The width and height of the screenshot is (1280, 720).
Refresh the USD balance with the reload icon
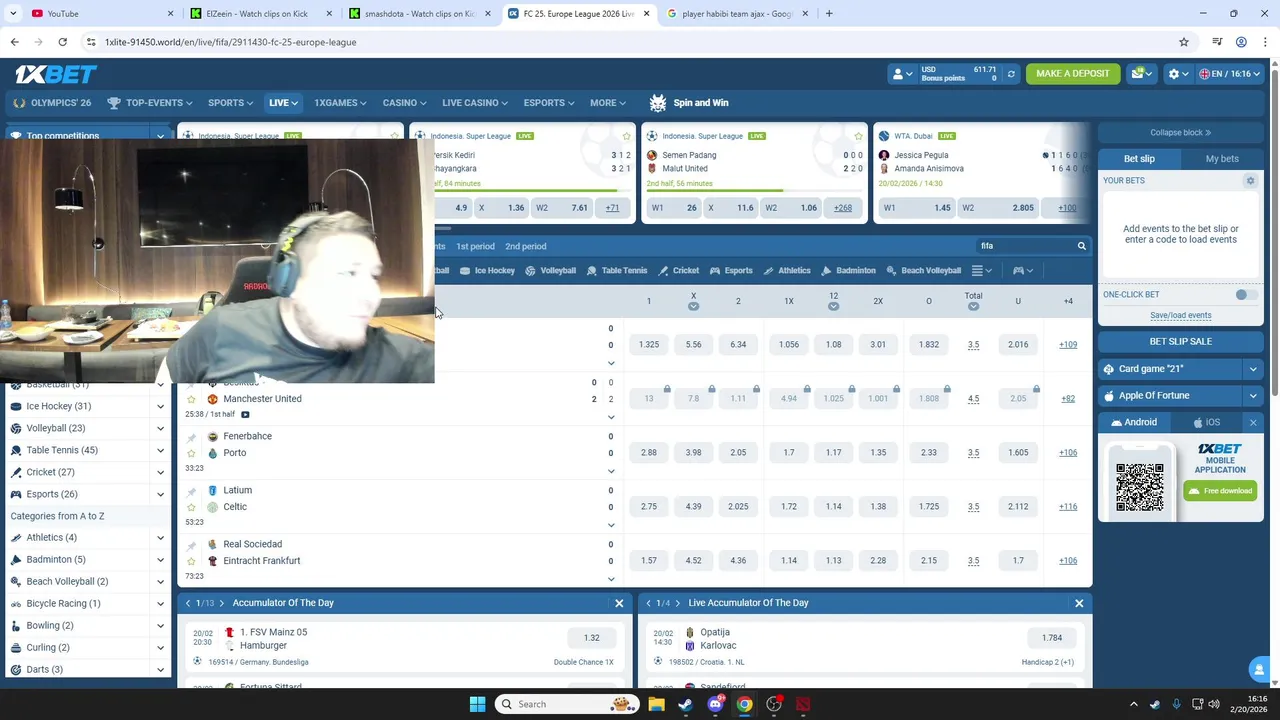click(x=1010, y=74)
